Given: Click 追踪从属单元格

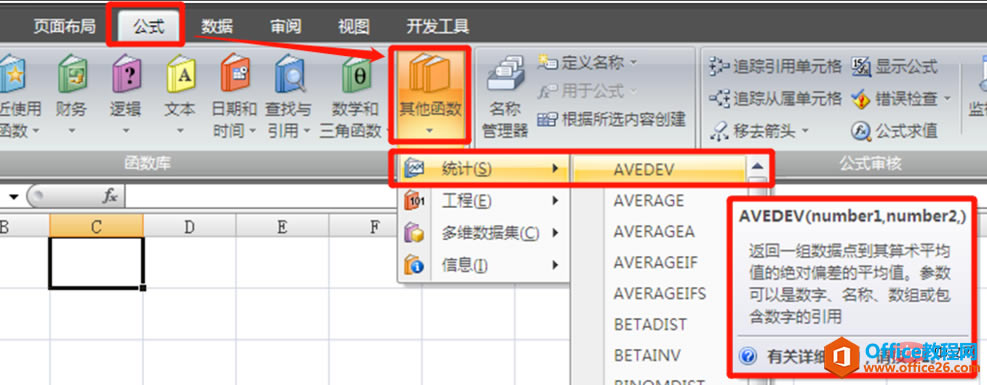Looking at the screenshot, I should [x=775, y=98].
